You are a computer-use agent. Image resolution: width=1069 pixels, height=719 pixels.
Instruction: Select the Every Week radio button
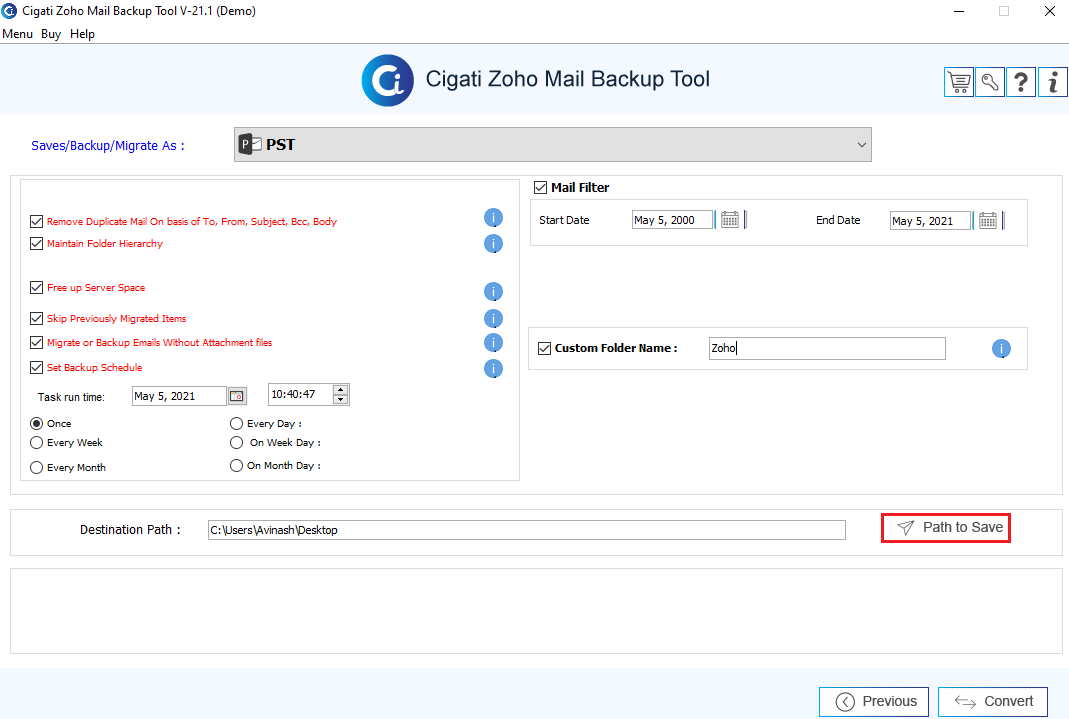(37, 442)
